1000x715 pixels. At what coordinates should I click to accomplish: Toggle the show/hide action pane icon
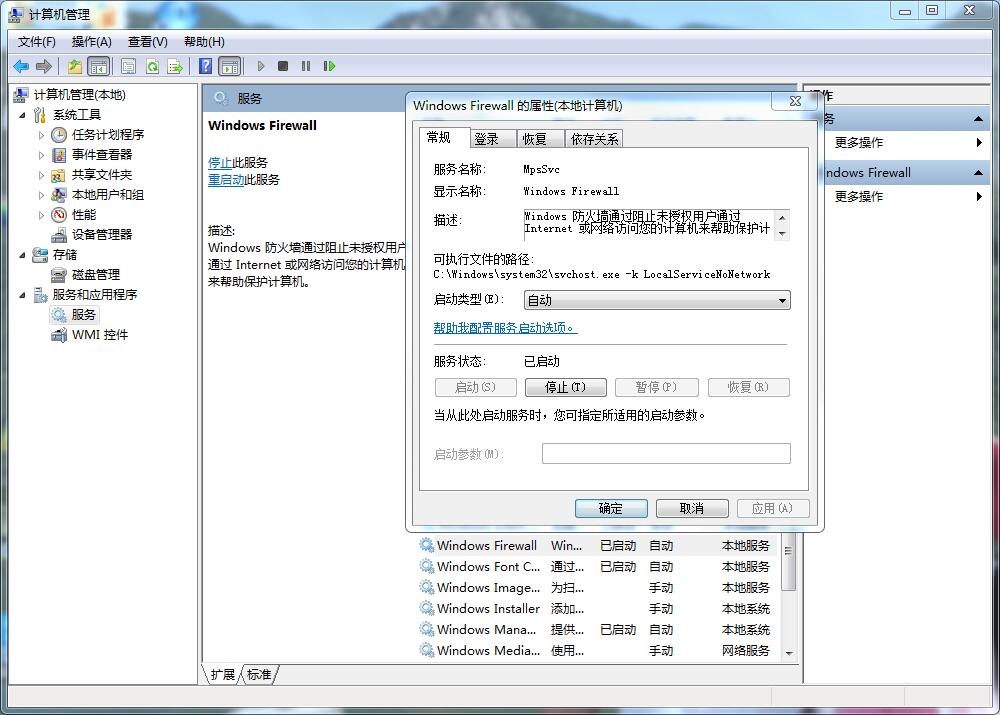230,67
